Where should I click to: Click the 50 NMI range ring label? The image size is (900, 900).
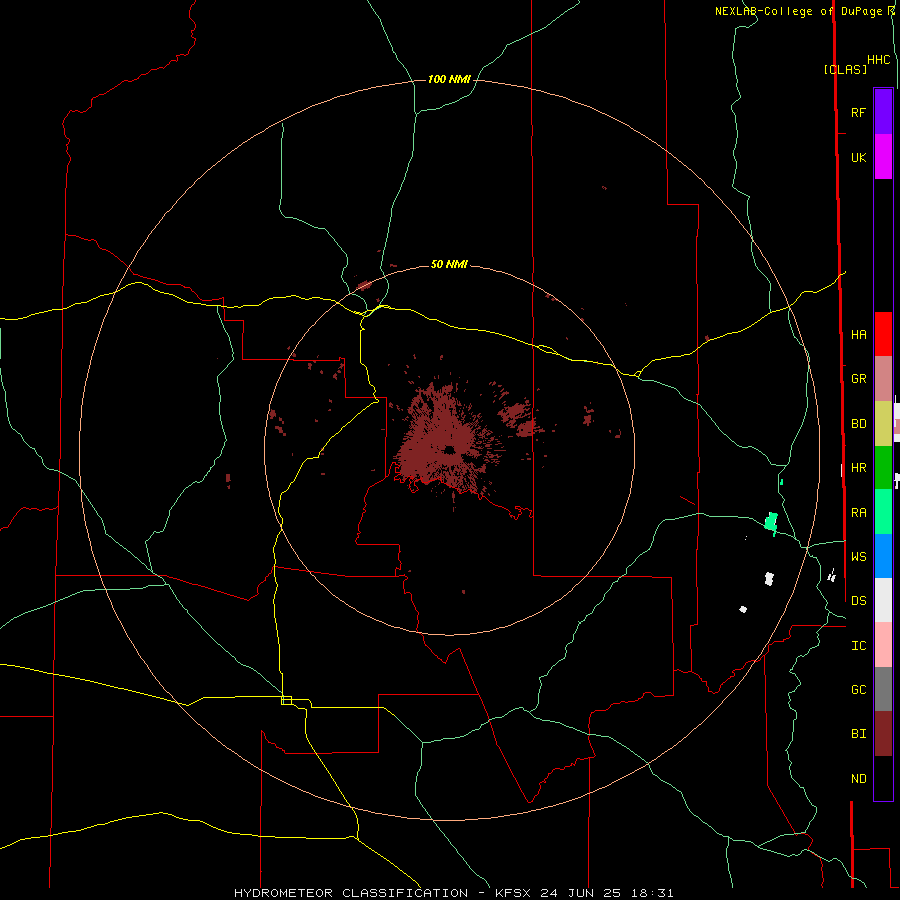449,265
